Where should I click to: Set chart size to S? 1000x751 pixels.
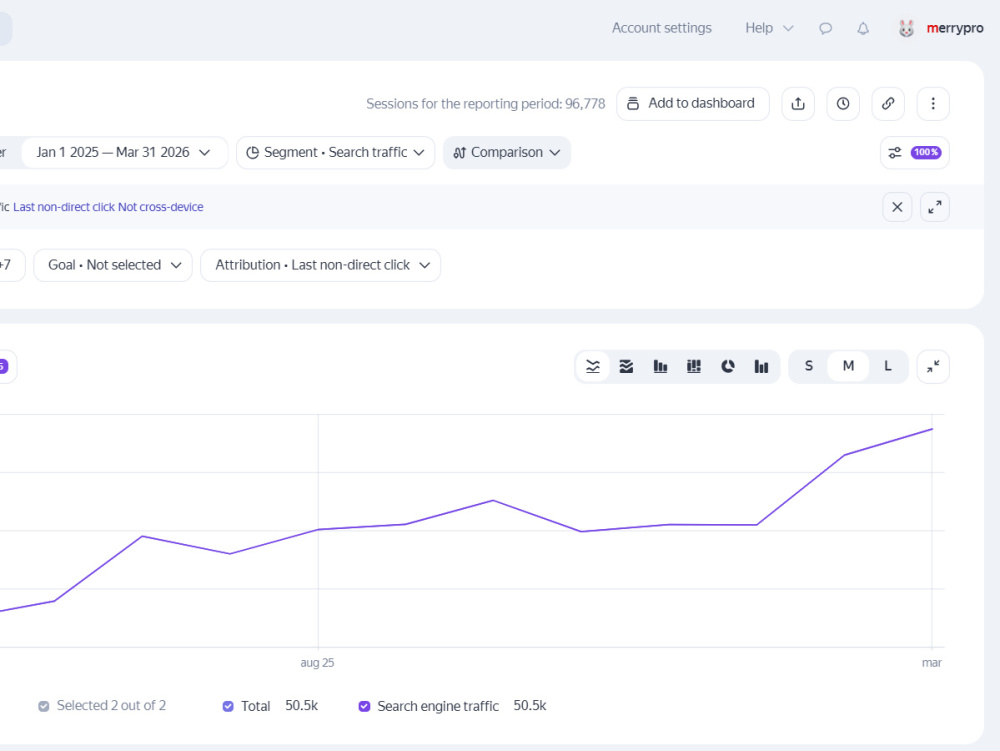(x=809, y=366)
